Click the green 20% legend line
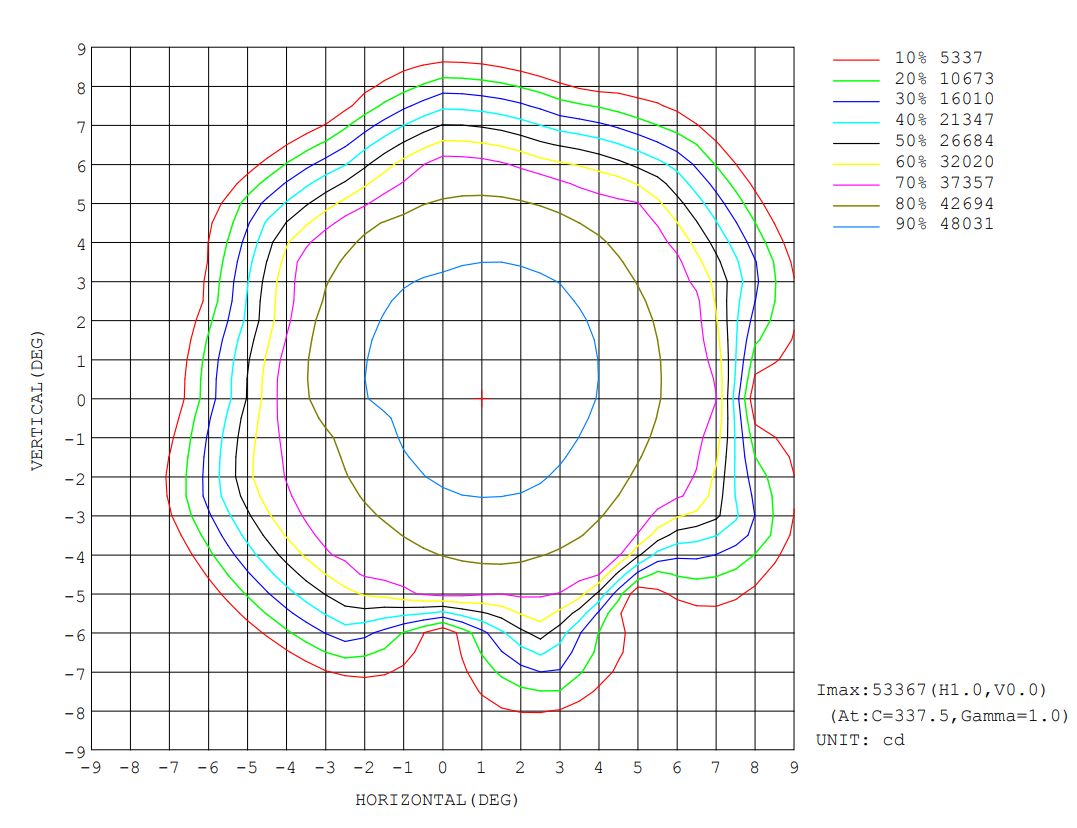The width and height of the screenshot is (1077, 828). [856, 79]
